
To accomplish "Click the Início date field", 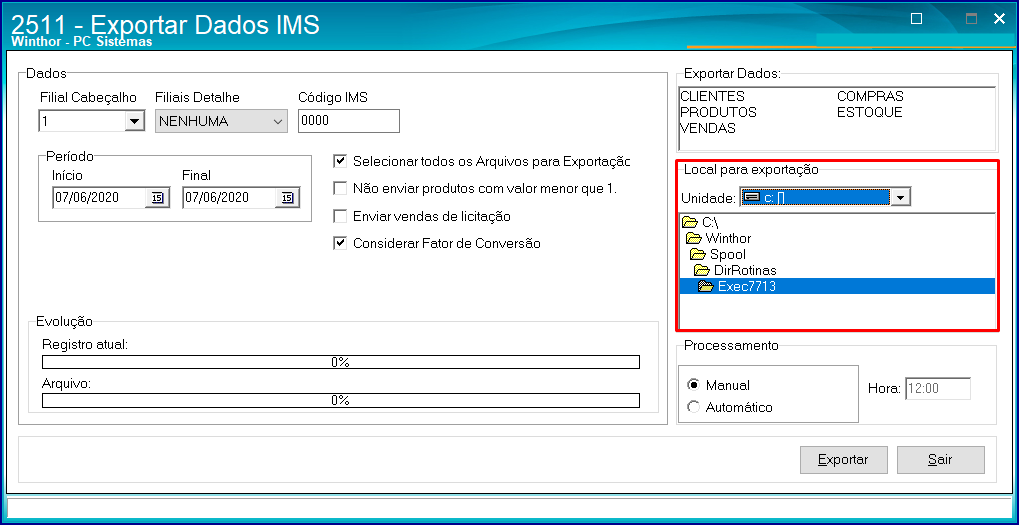I will (x=99, y=198).
